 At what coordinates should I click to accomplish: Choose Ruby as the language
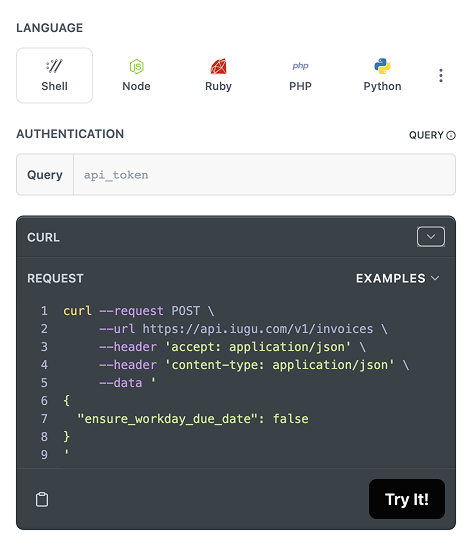(218, 75)
